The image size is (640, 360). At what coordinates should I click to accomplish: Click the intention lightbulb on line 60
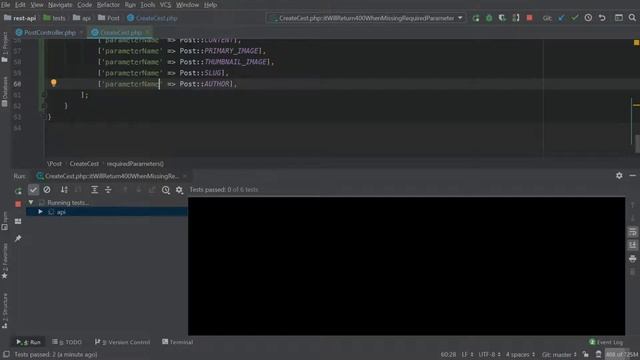[53, 83]
